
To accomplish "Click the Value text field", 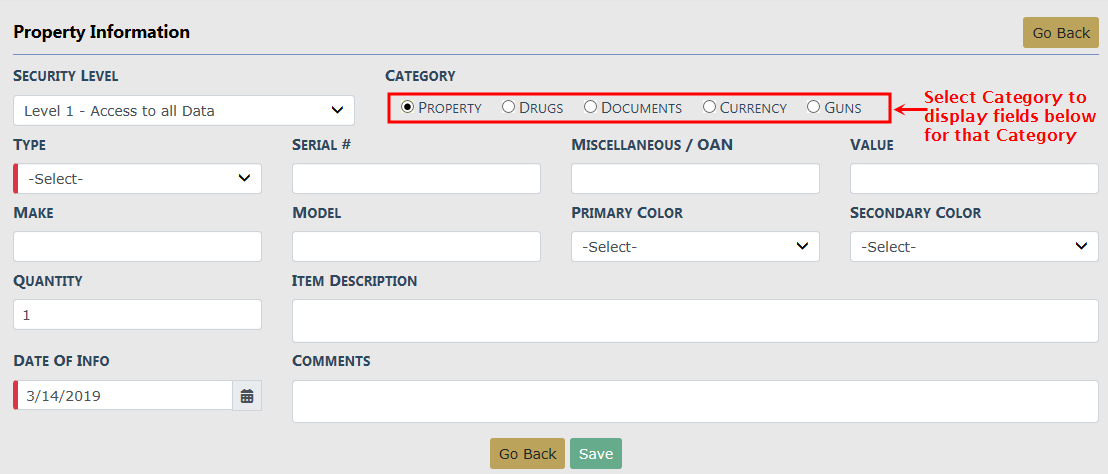I will (x=974, y=179).
